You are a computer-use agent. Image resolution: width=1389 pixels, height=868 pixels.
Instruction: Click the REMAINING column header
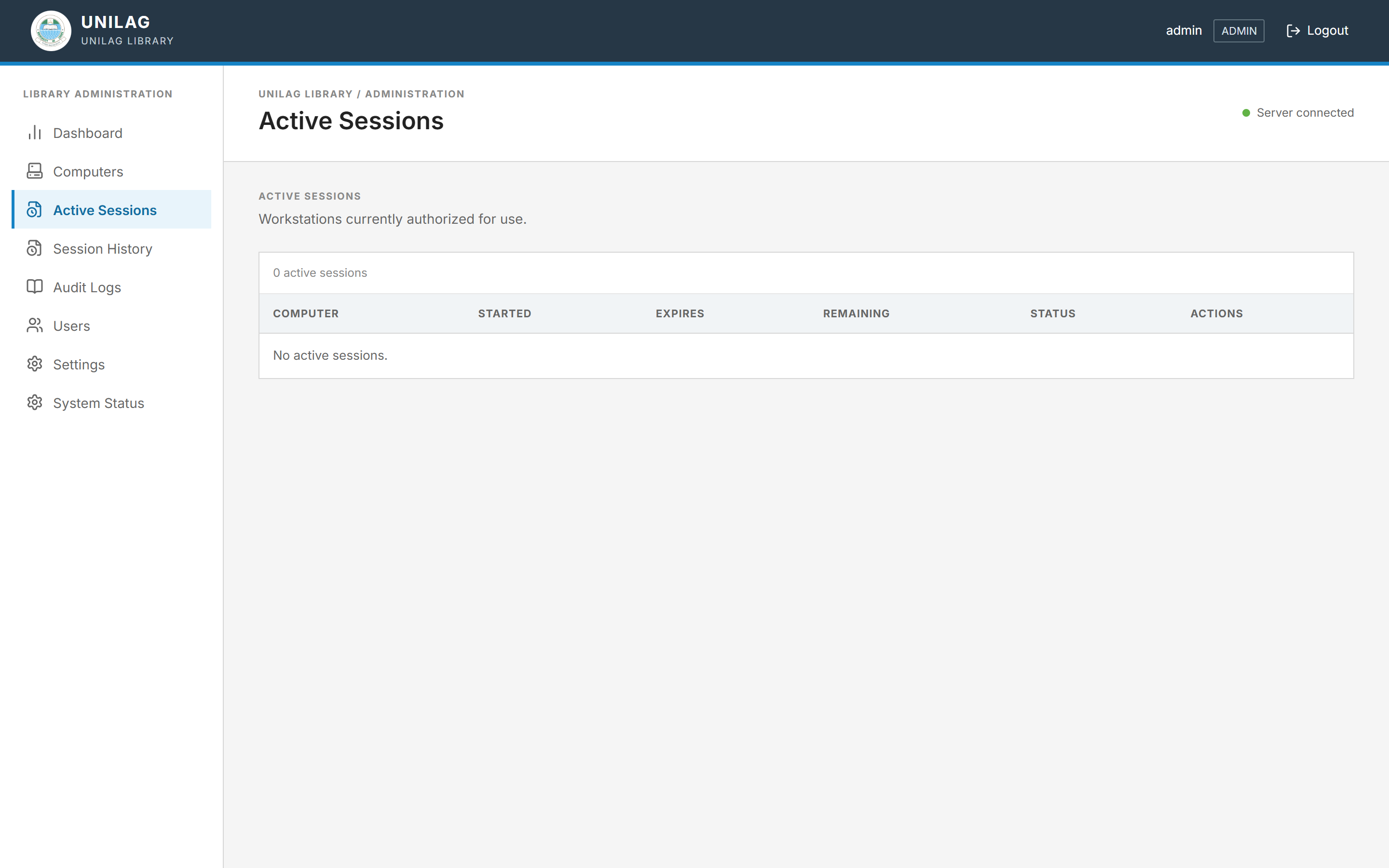[x=856, y=313]
